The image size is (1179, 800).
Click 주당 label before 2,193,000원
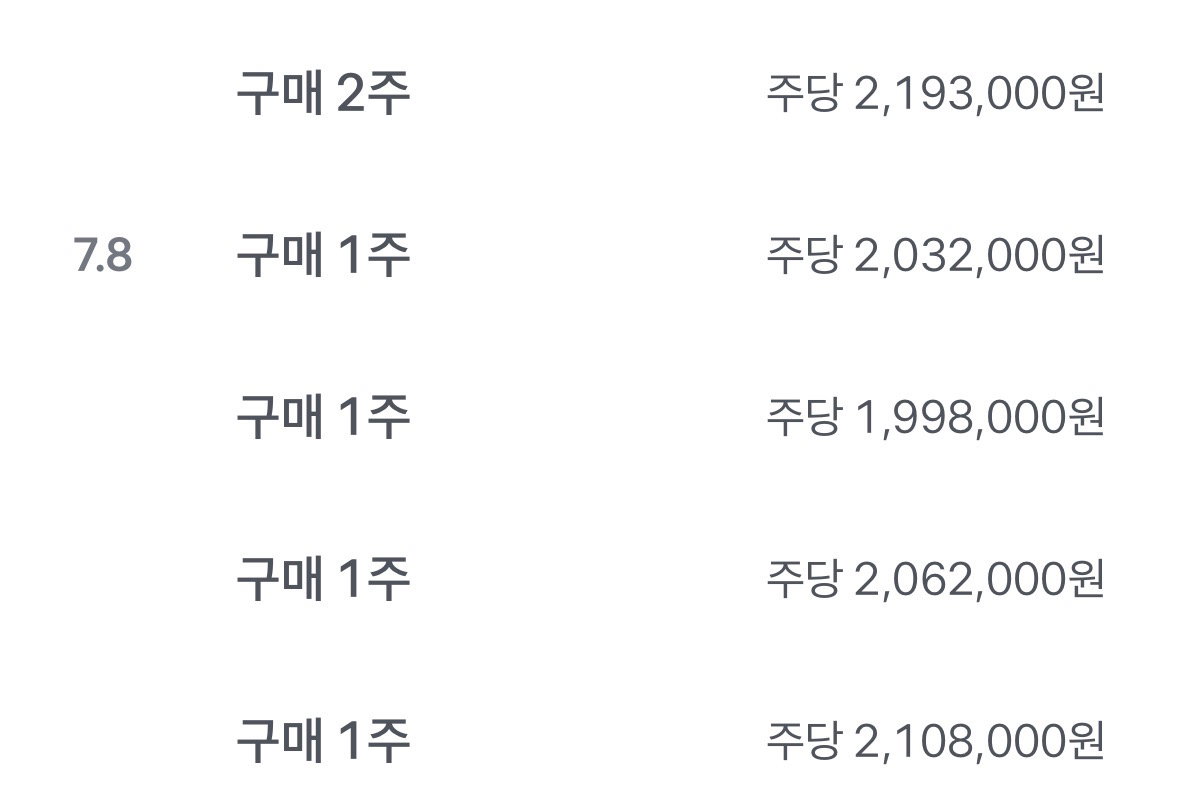click(x=803, y=94)
